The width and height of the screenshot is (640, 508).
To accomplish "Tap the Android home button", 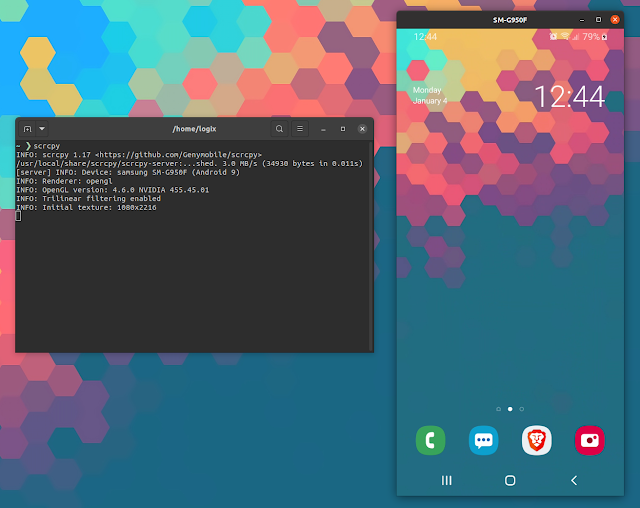I will point(510,480).
